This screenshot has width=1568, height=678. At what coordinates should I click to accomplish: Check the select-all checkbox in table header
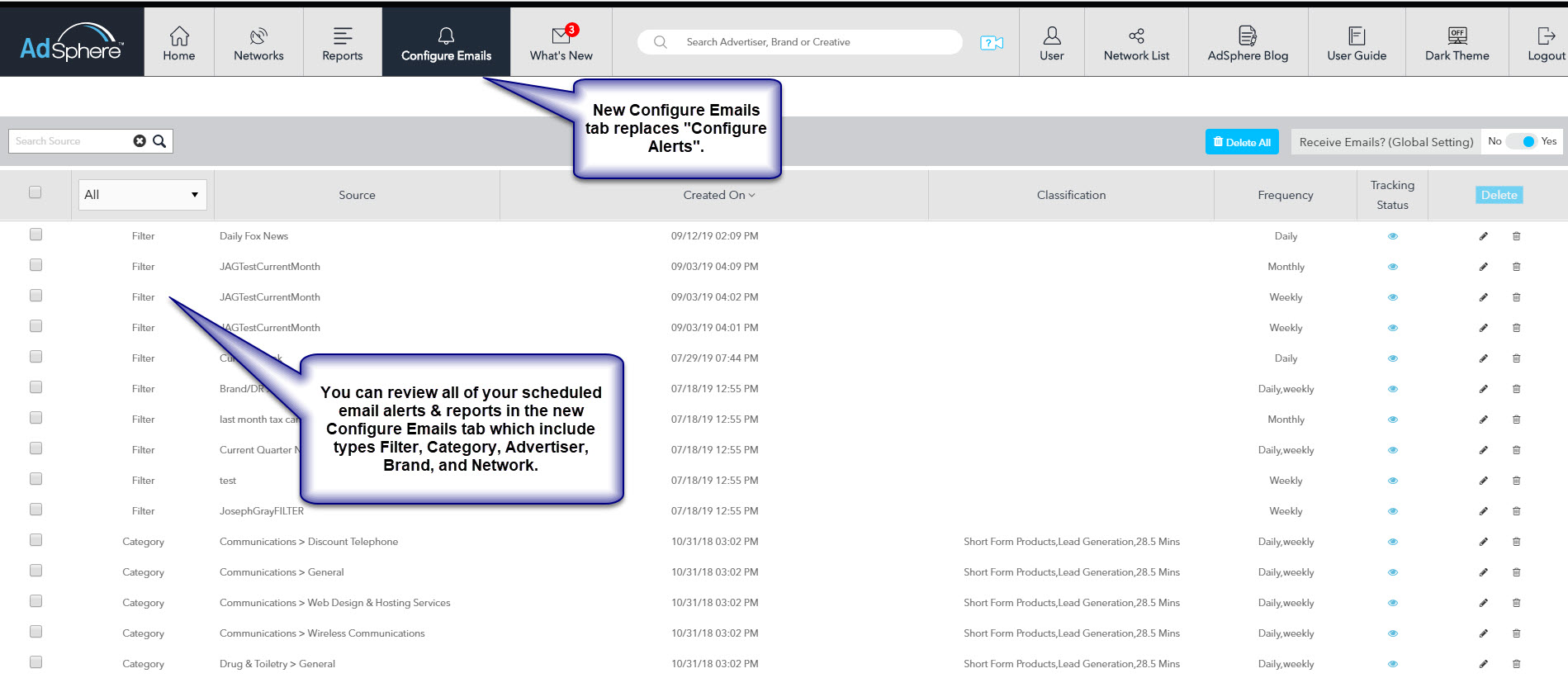coord(35,192)
